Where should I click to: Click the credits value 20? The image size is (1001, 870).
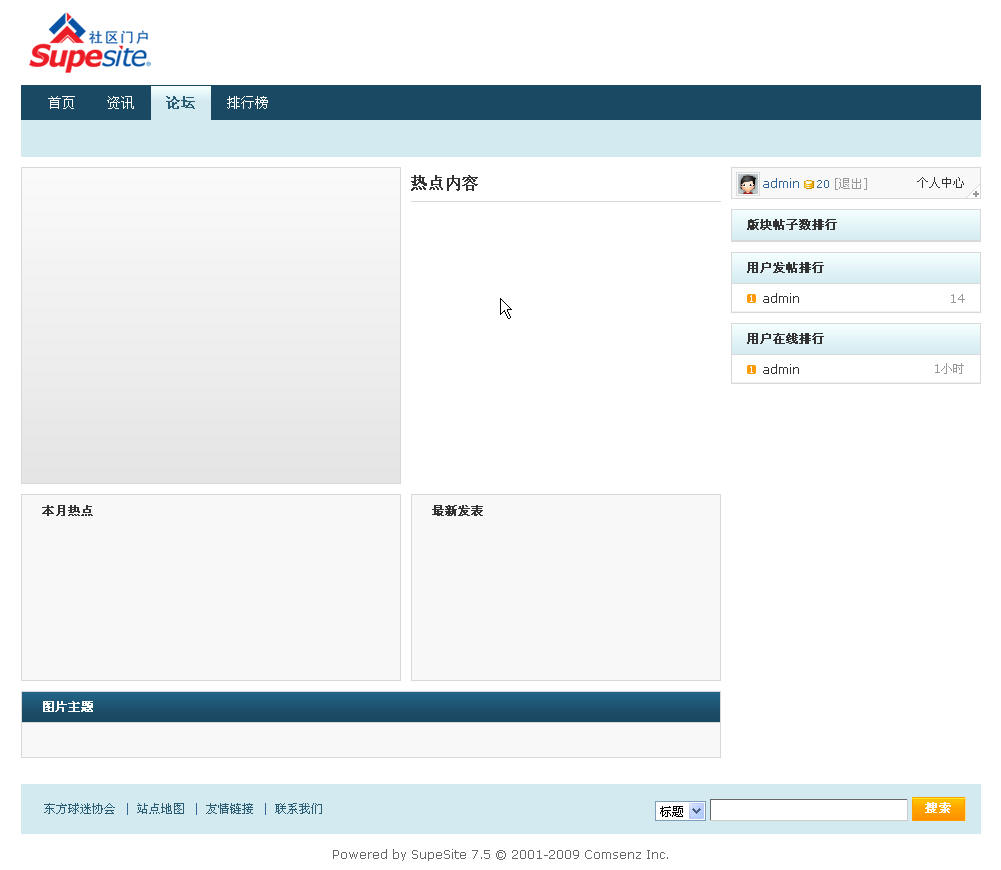(823, 184)
